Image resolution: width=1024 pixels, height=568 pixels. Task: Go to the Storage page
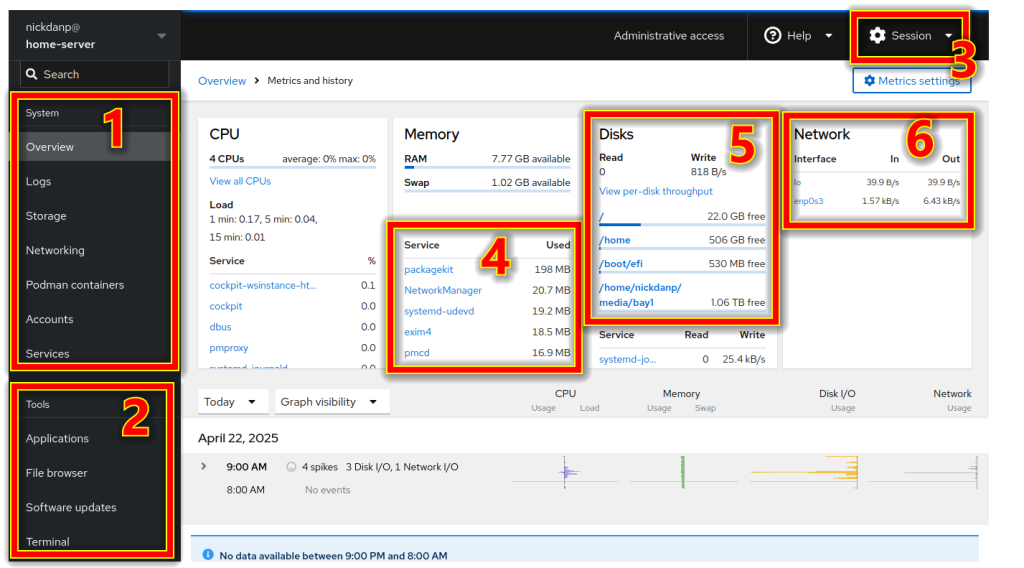[x=46, y=216]
